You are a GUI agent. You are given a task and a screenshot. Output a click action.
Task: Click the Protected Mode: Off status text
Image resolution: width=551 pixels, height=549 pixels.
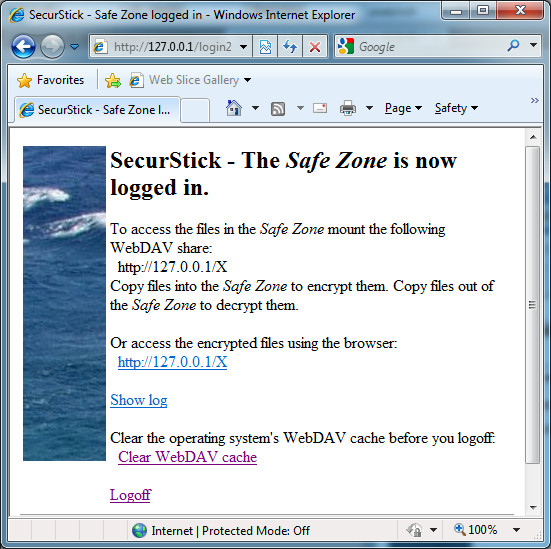pyautogui.click(x=256, y=531)
